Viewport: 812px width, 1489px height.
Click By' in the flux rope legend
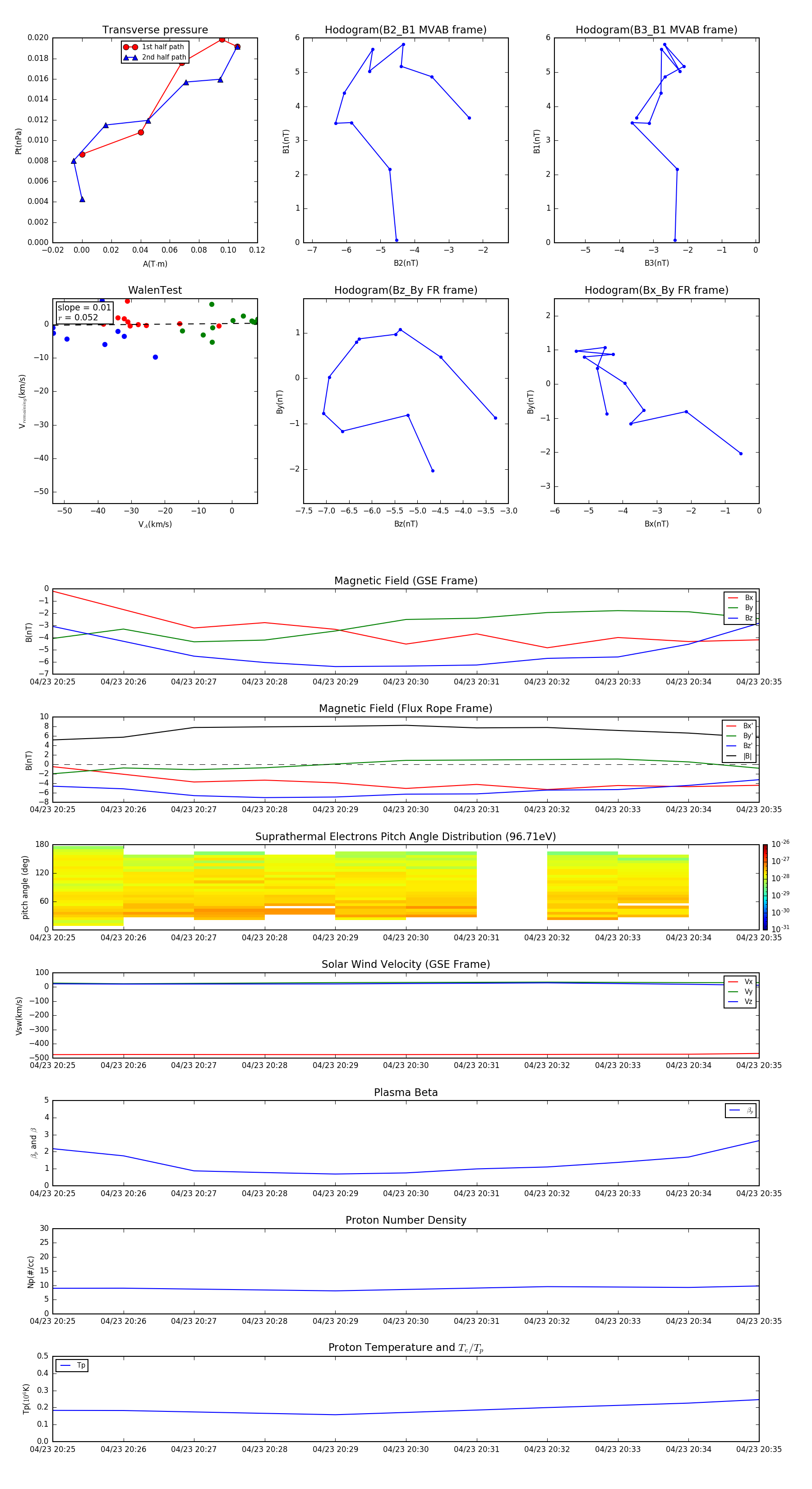[740, 736]
